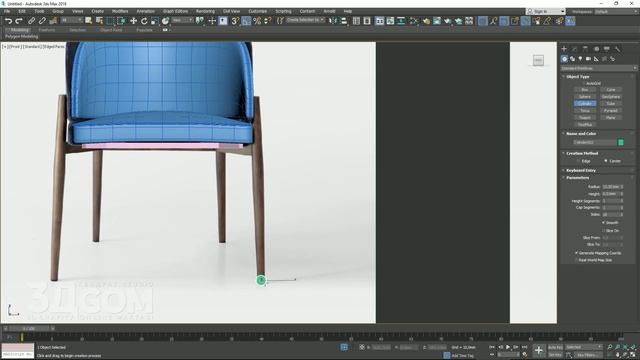This screenshot has width=640, height=360.
Task: Click the Undo arrow icon
Action: (8, 20)
